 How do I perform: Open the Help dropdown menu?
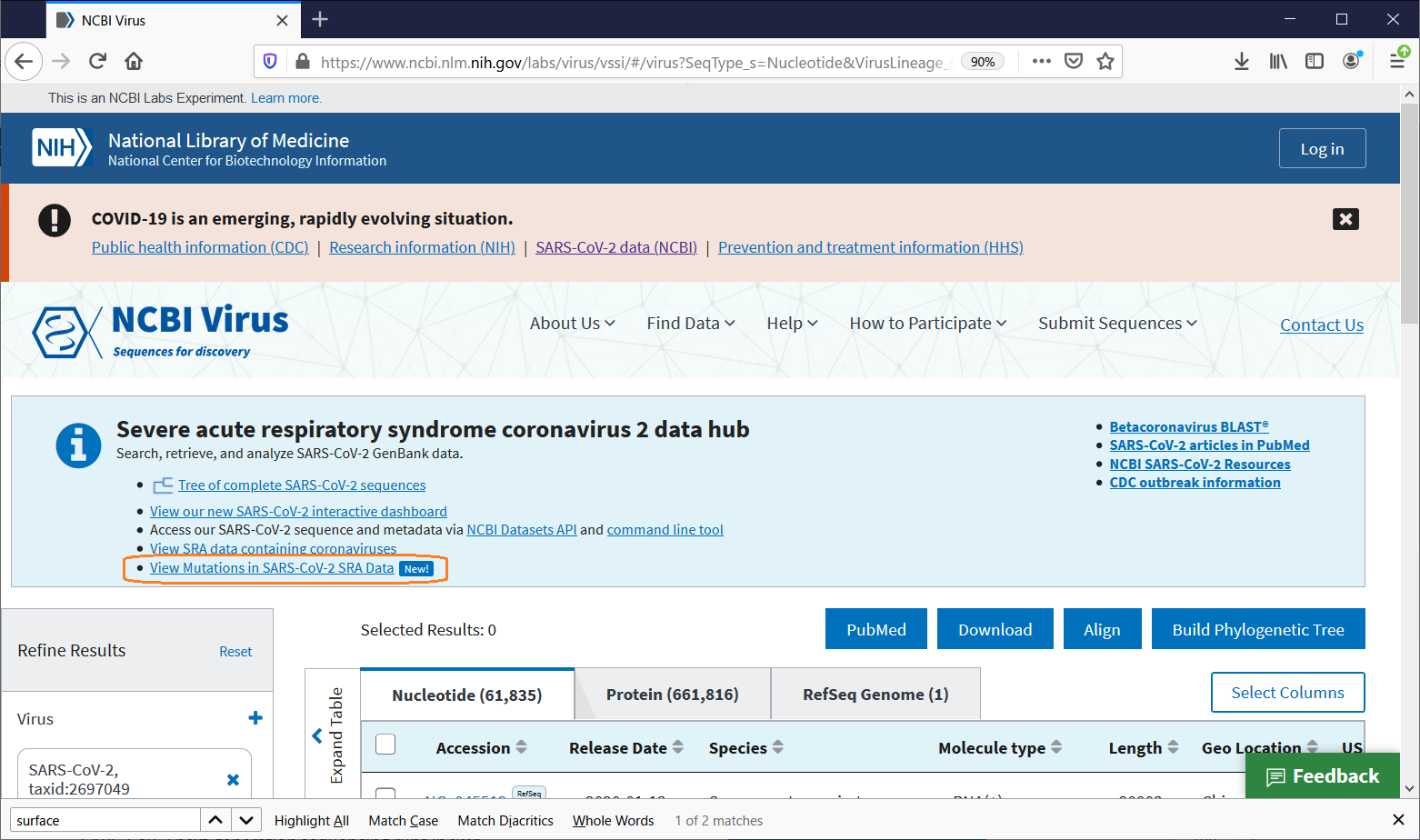pos(792,324)
